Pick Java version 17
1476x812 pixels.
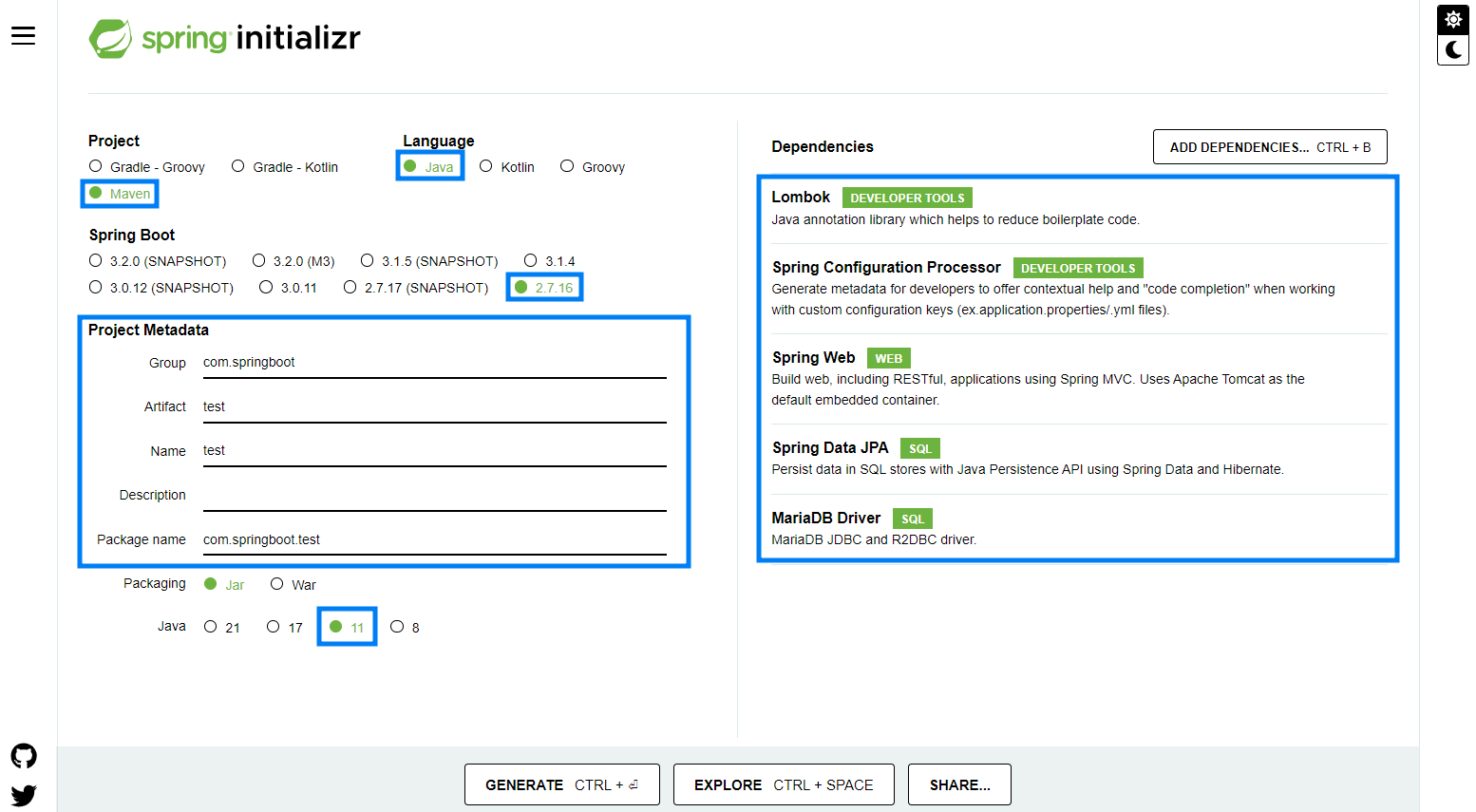pyautogui.click(x=285, y=628)
